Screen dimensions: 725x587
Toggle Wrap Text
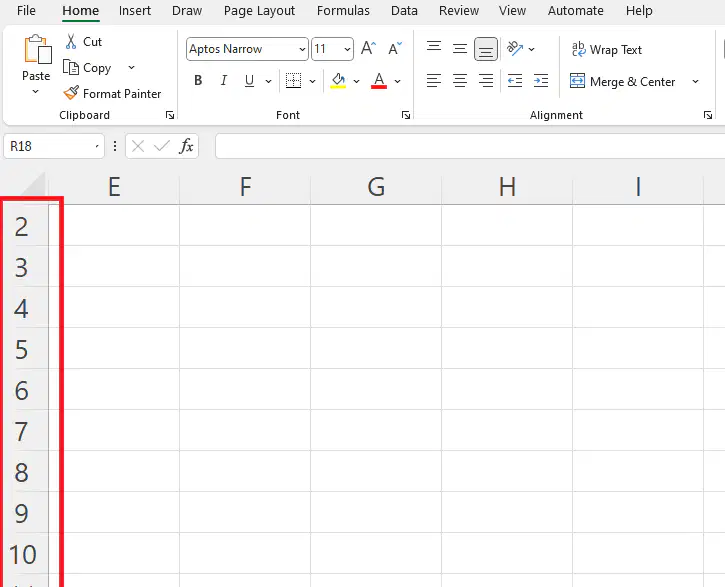pos(607,49)
